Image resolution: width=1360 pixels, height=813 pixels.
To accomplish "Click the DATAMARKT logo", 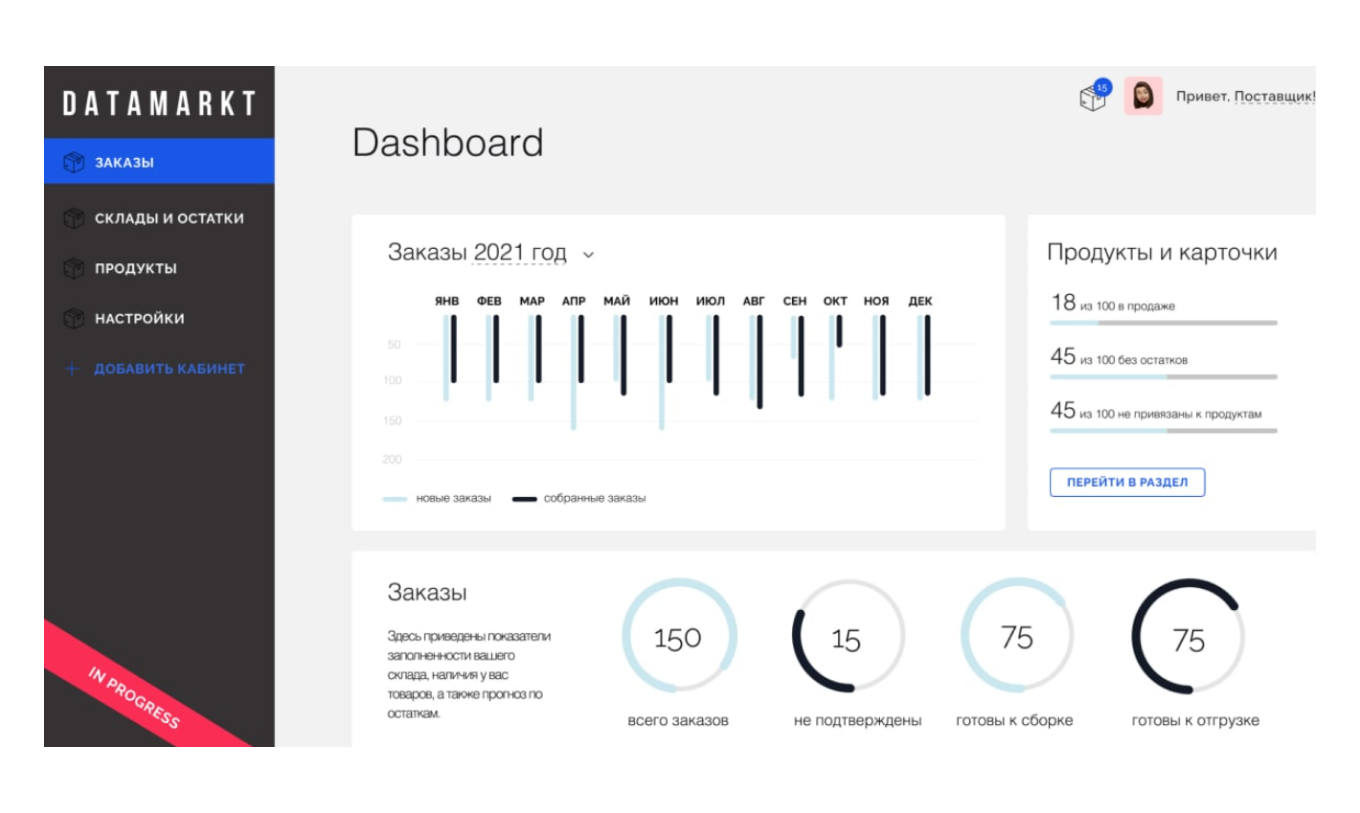I will [x=159, y=103].
